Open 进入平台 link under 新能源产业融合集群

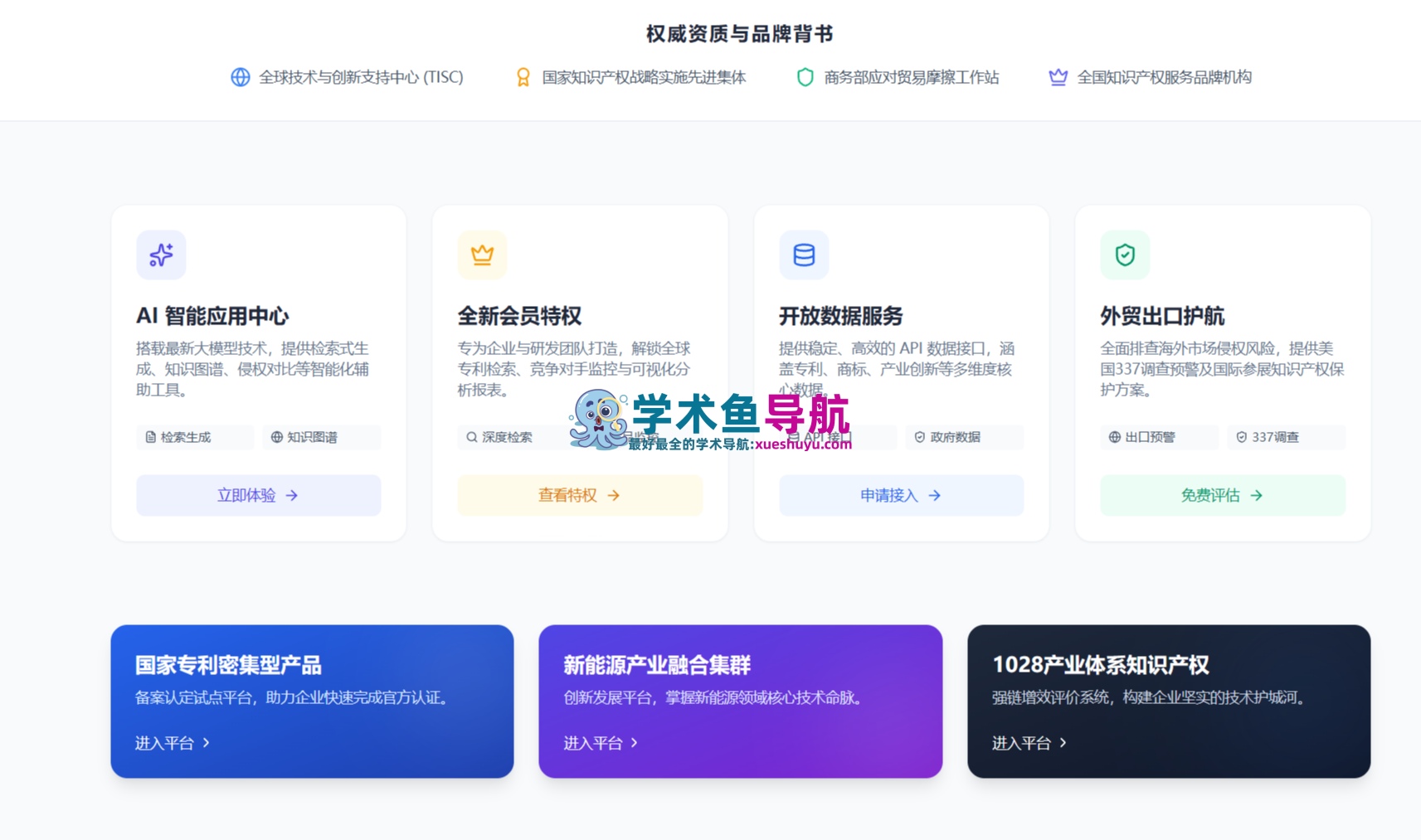pyautogui.click(x=601, y=743)
